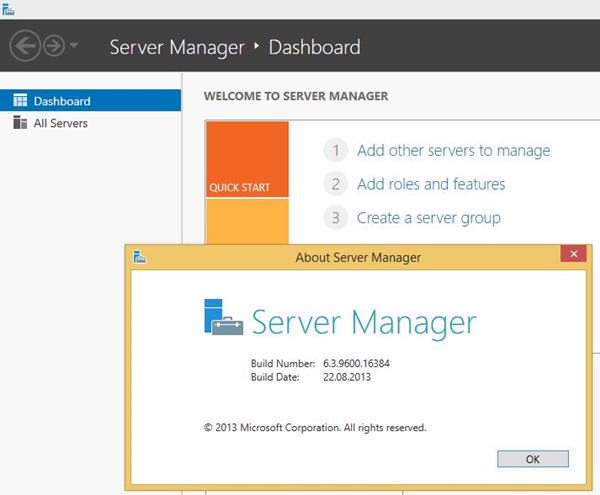This screenshot has width=600, height=495.
Task: Select the All Servers label in navigation pane
Action: click(61, 123)
